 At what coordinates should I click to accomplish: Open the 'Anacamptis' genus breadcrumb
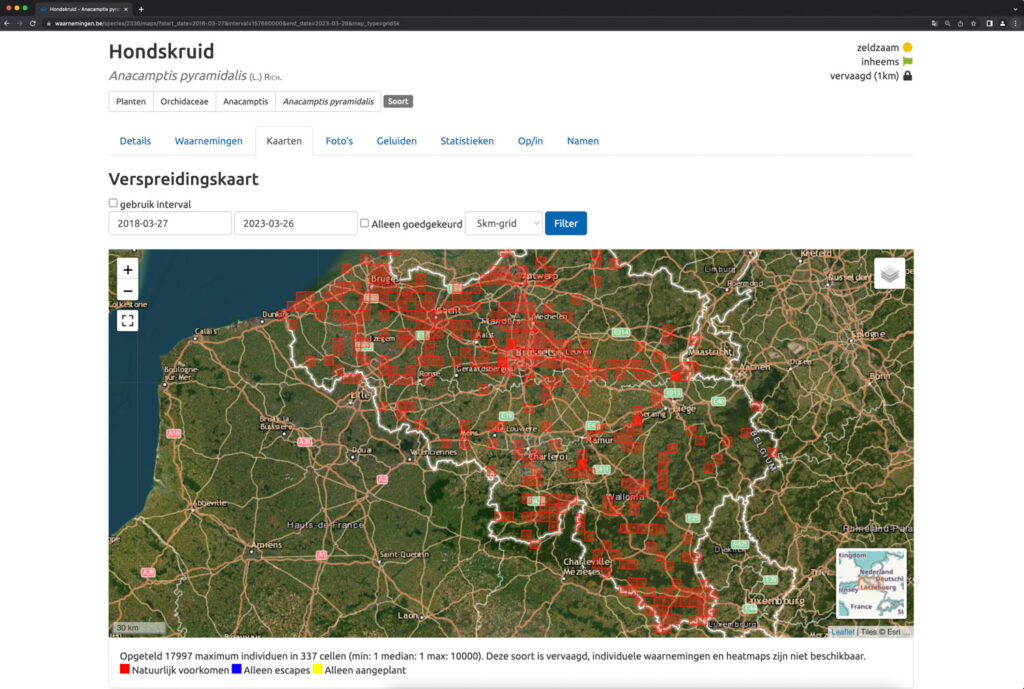pyautogui.click(x=246, y=101)
